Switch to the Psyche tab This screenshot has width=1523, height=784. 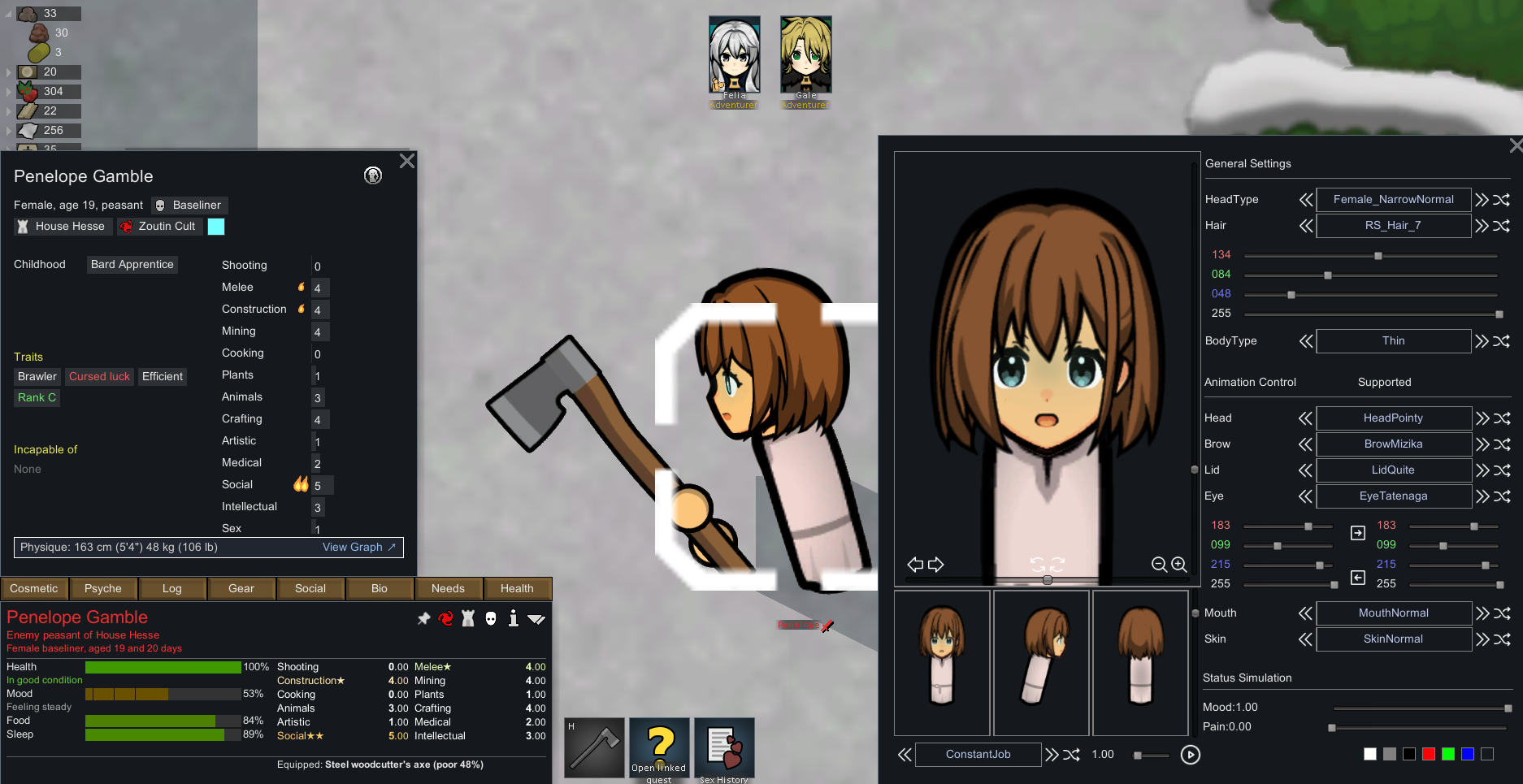coord(103,589)
